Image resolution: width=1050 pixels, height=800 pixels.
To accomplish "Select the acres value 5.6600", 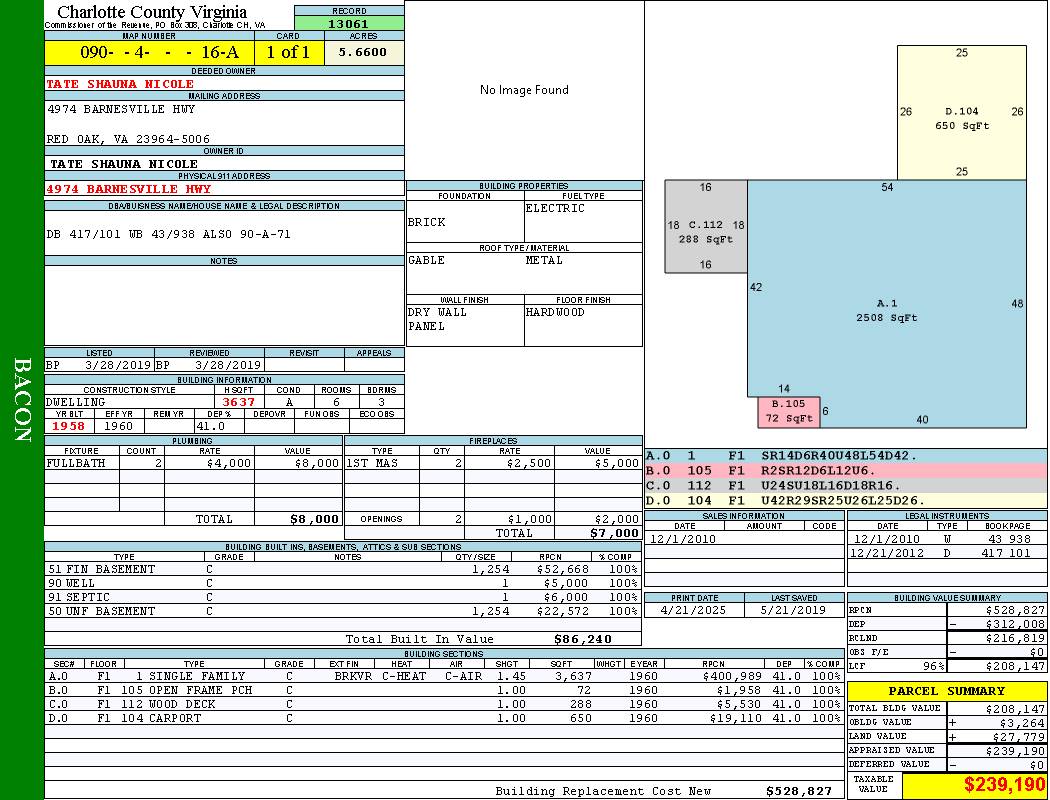I will (x=362, y=52).
